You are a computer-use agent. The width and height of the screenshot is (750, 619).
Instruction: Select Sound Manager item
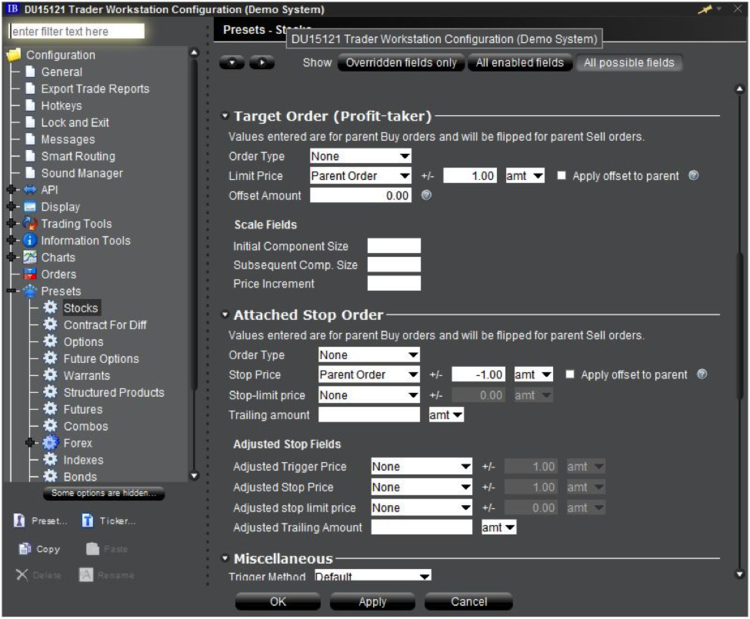click(82, 173)
